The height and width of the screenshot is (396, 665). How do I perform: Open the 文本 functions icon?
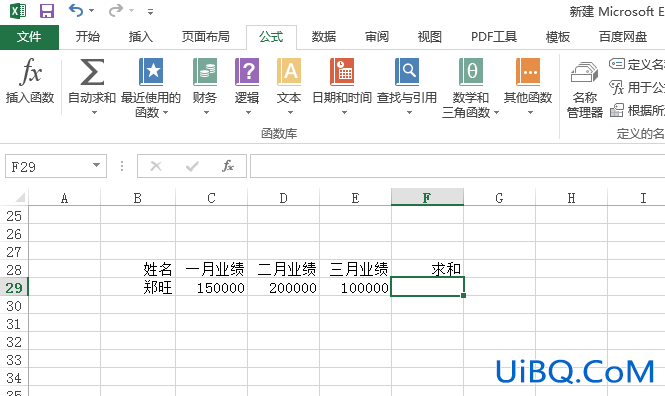289,72
